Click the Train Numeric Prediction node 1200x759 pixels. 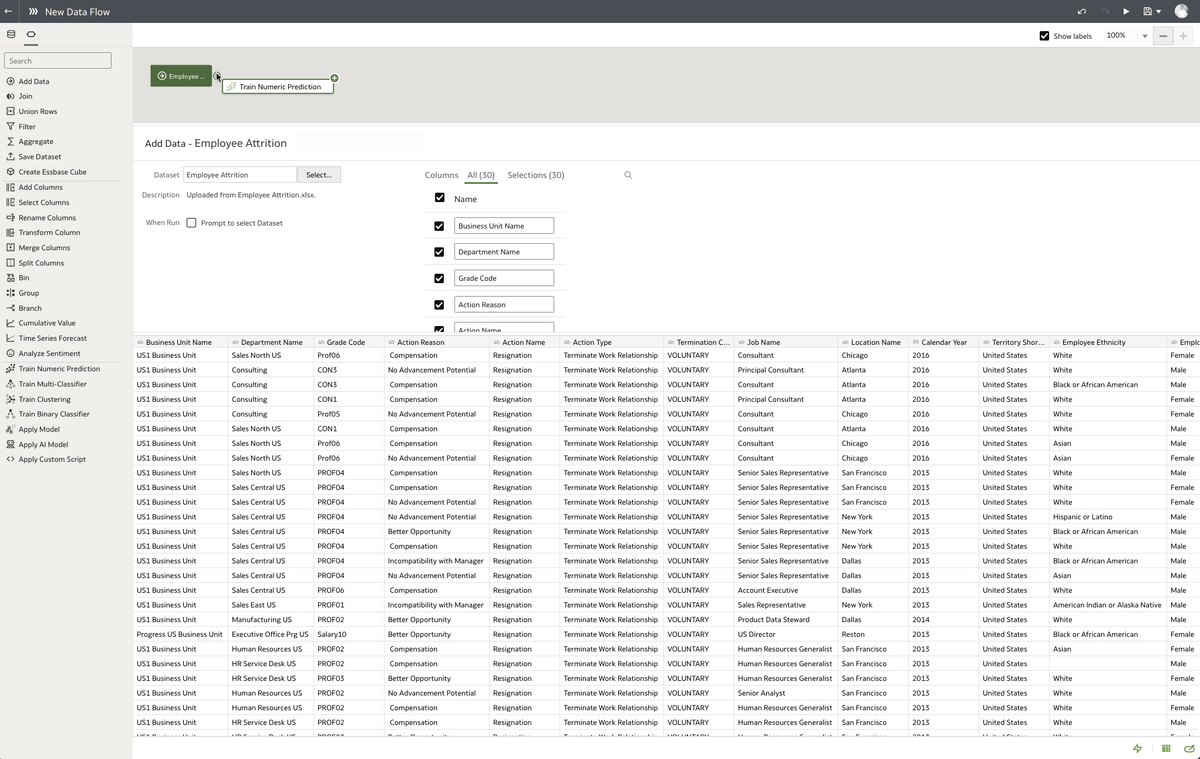pyautogui.click(x=277, y=86)
